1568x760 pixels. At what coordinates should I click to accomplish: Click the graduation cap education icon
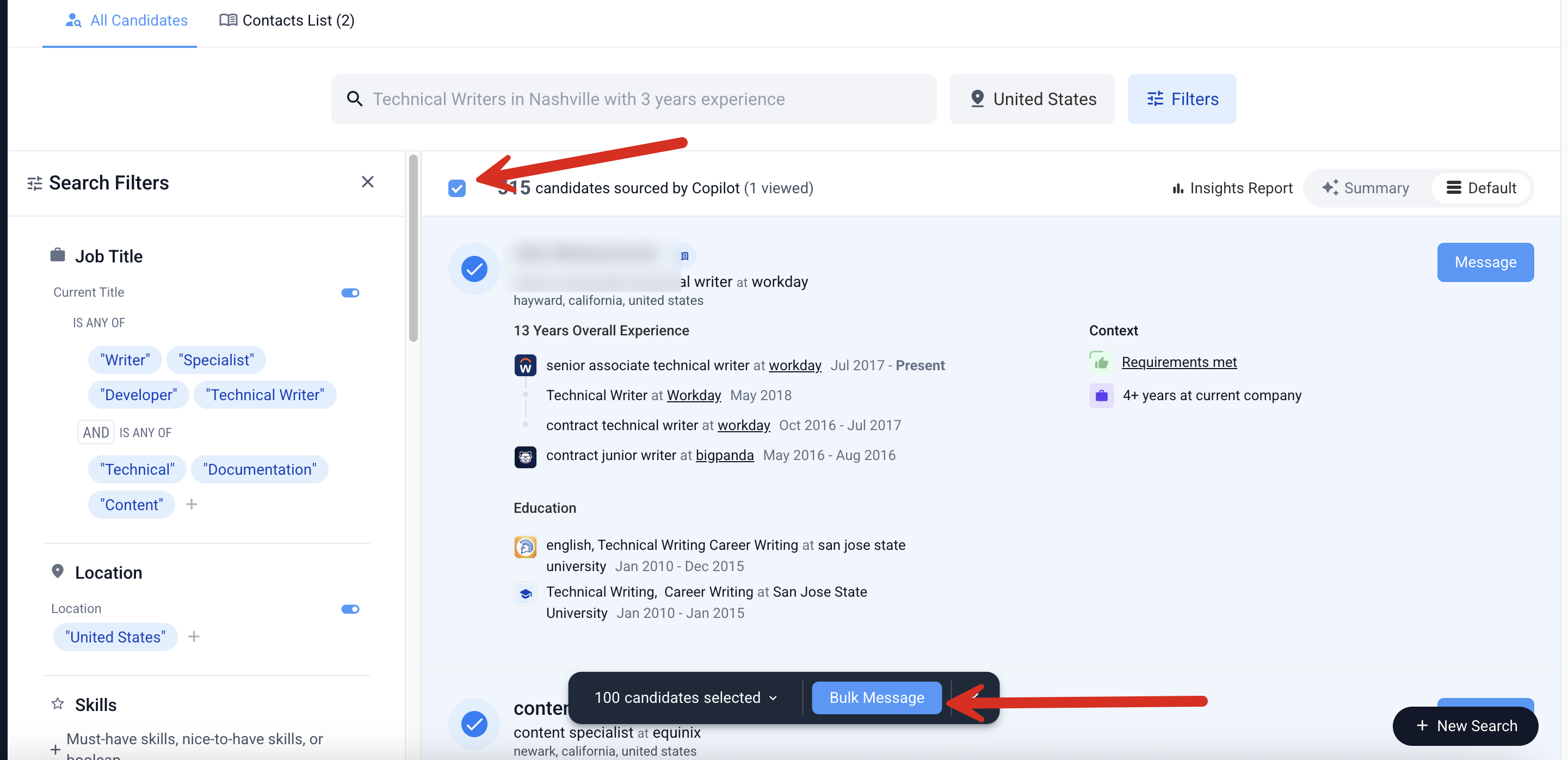pos(524,594)
